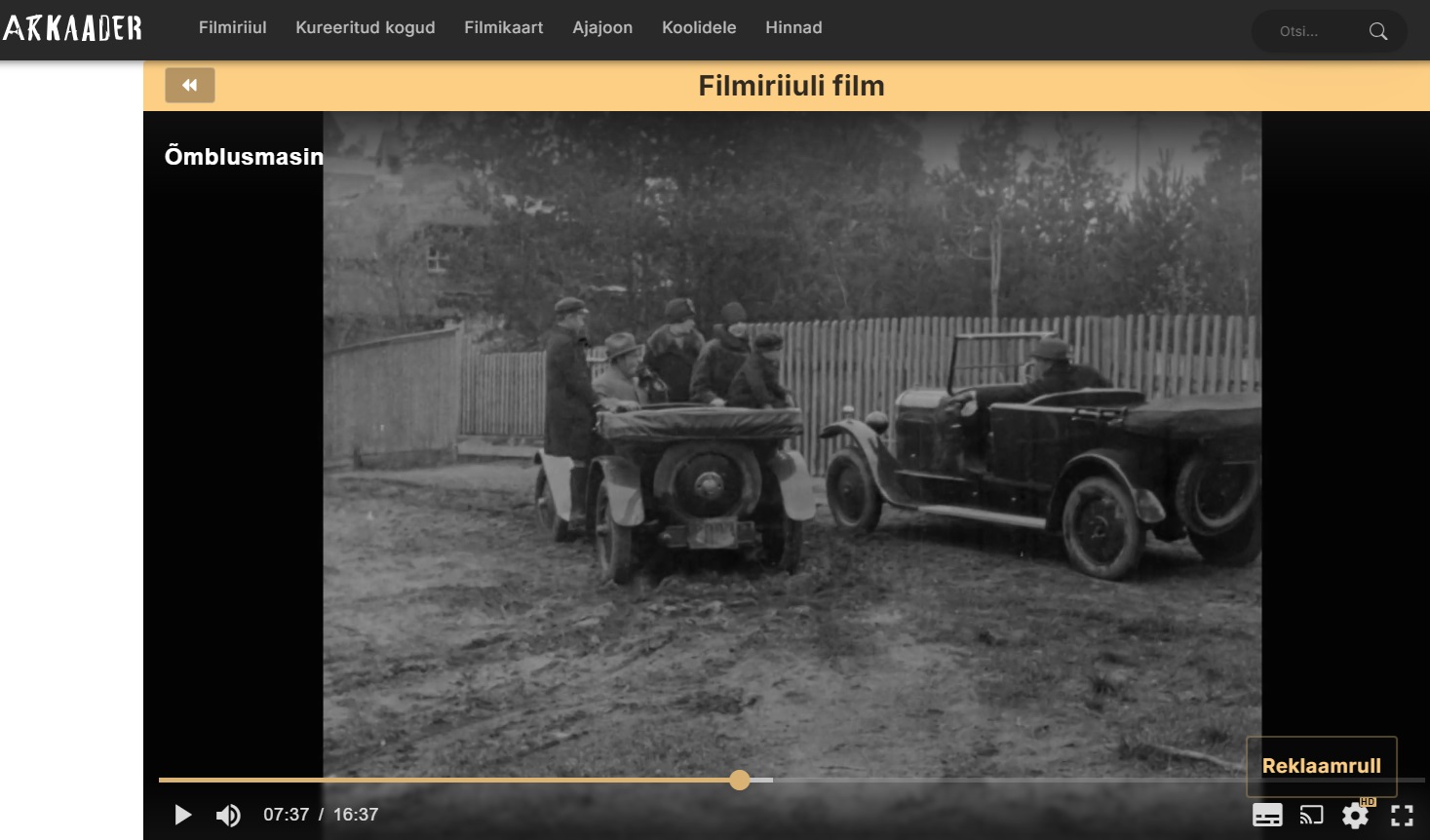Mute the video sound
The image size is (1430, 840).
coord(228,815)
